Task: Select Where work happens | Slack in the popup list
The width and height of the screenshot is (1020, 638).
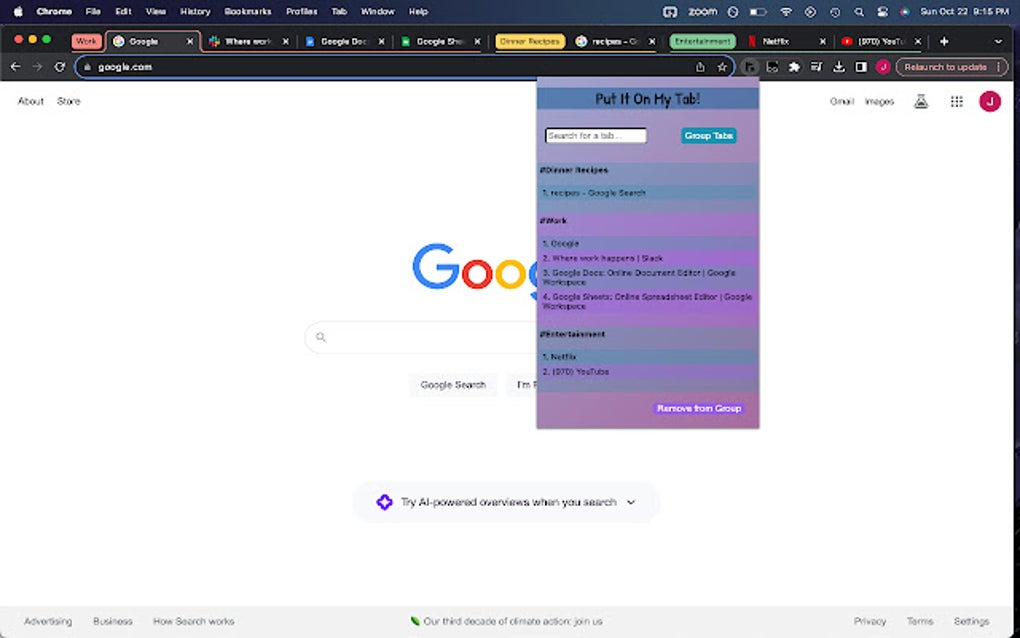Action: [x=648, y=258]
